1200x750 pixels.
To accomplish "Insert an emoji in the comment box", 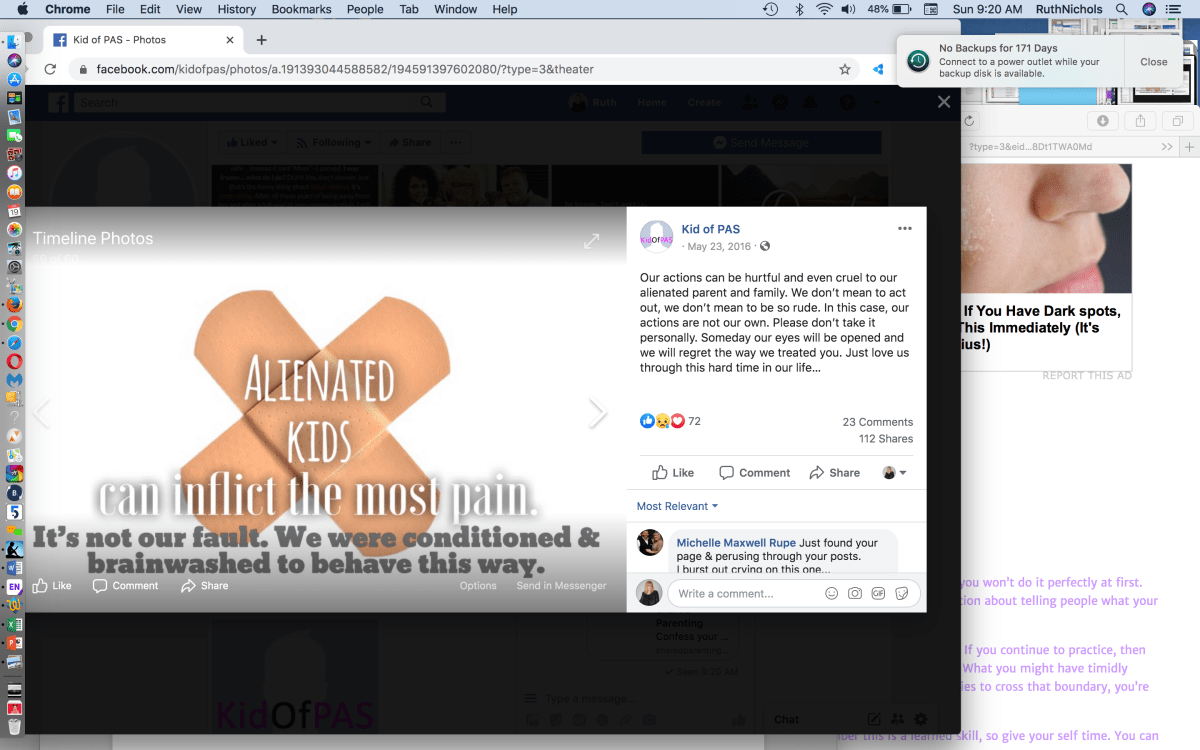I will click(831, 593).
